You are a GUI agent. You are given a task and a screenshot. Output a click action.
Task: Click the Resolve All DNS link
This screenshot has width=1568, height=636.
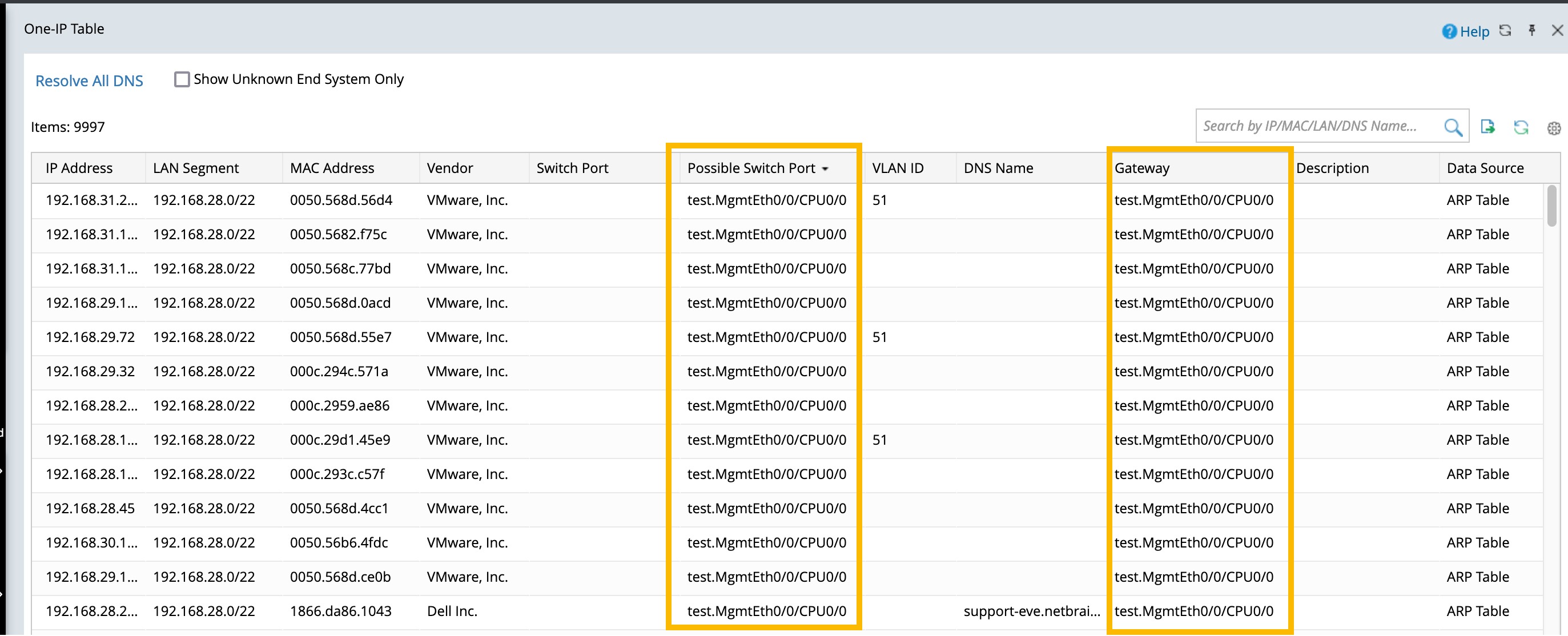(89, 81)
